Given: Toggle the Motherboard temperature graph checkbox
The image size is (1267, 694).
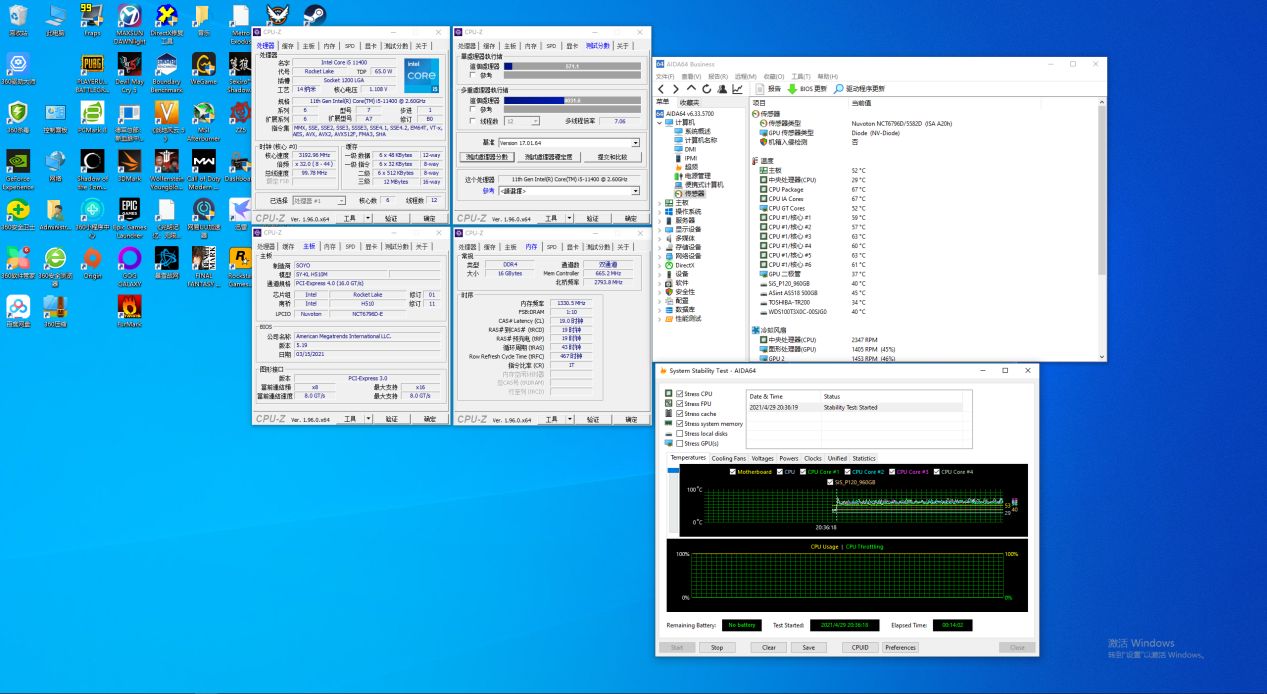Looking at the screenshot, I should [734, 471].
